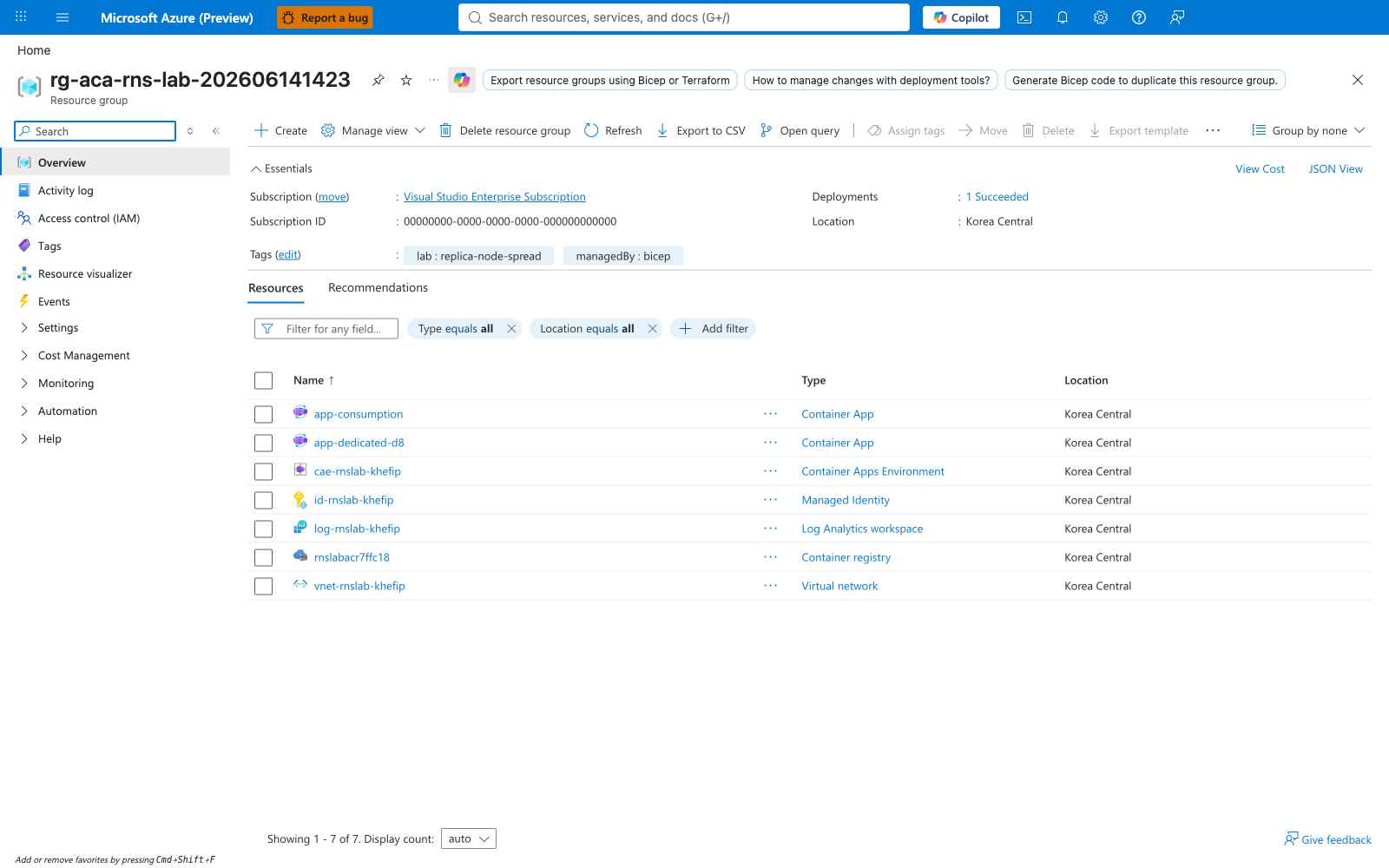Open Visual Studio Enterprise Subscription link
This screenshot has height=868, width=1389.
[x=495, y=197]
